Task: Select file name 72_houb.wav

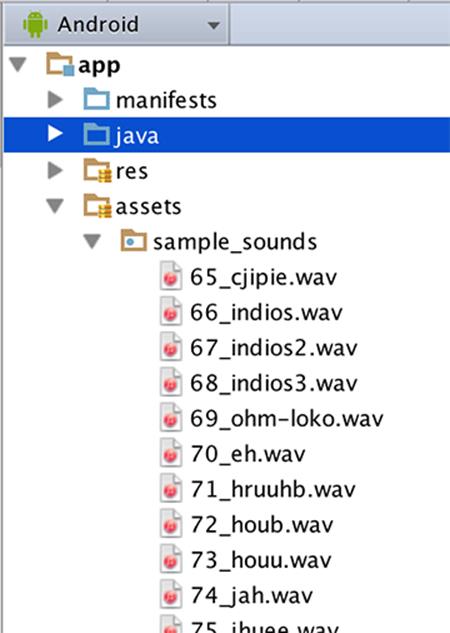Action: 262,526
